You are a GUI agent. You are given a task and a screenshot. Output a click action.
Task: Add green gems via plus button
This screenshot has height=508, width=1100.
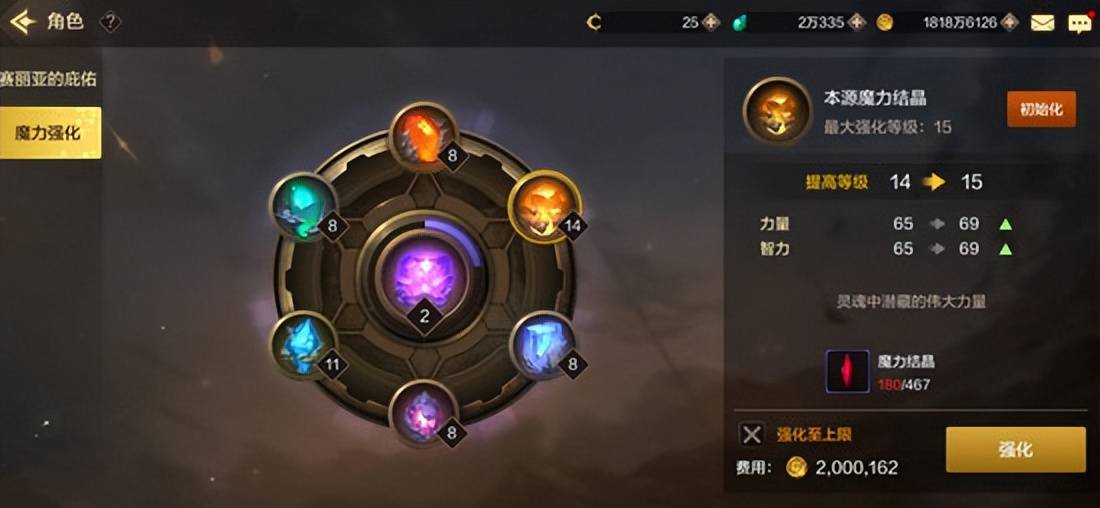tap(857, 22)
